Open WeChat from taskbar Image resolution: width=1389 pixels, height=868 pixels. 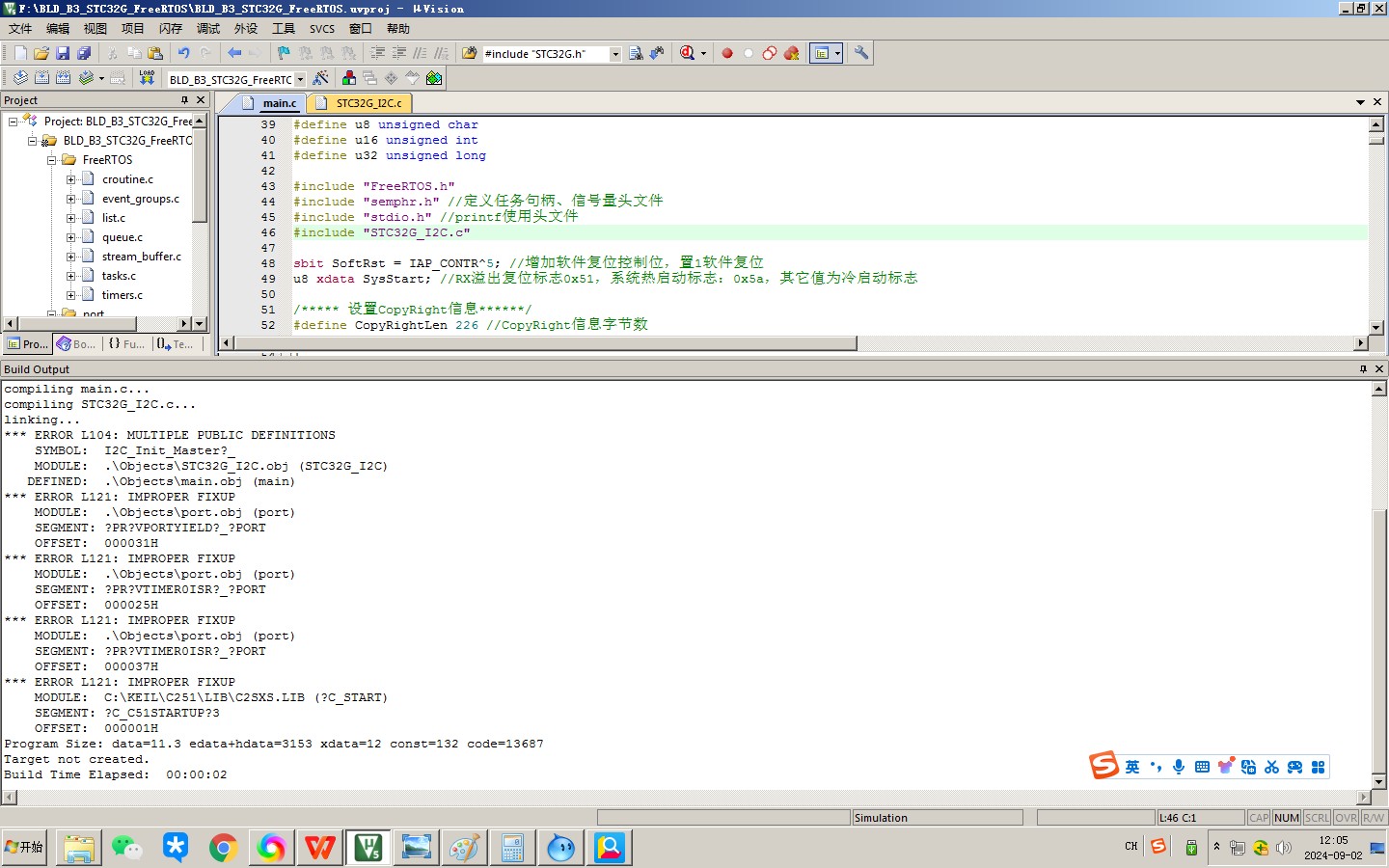126,848
